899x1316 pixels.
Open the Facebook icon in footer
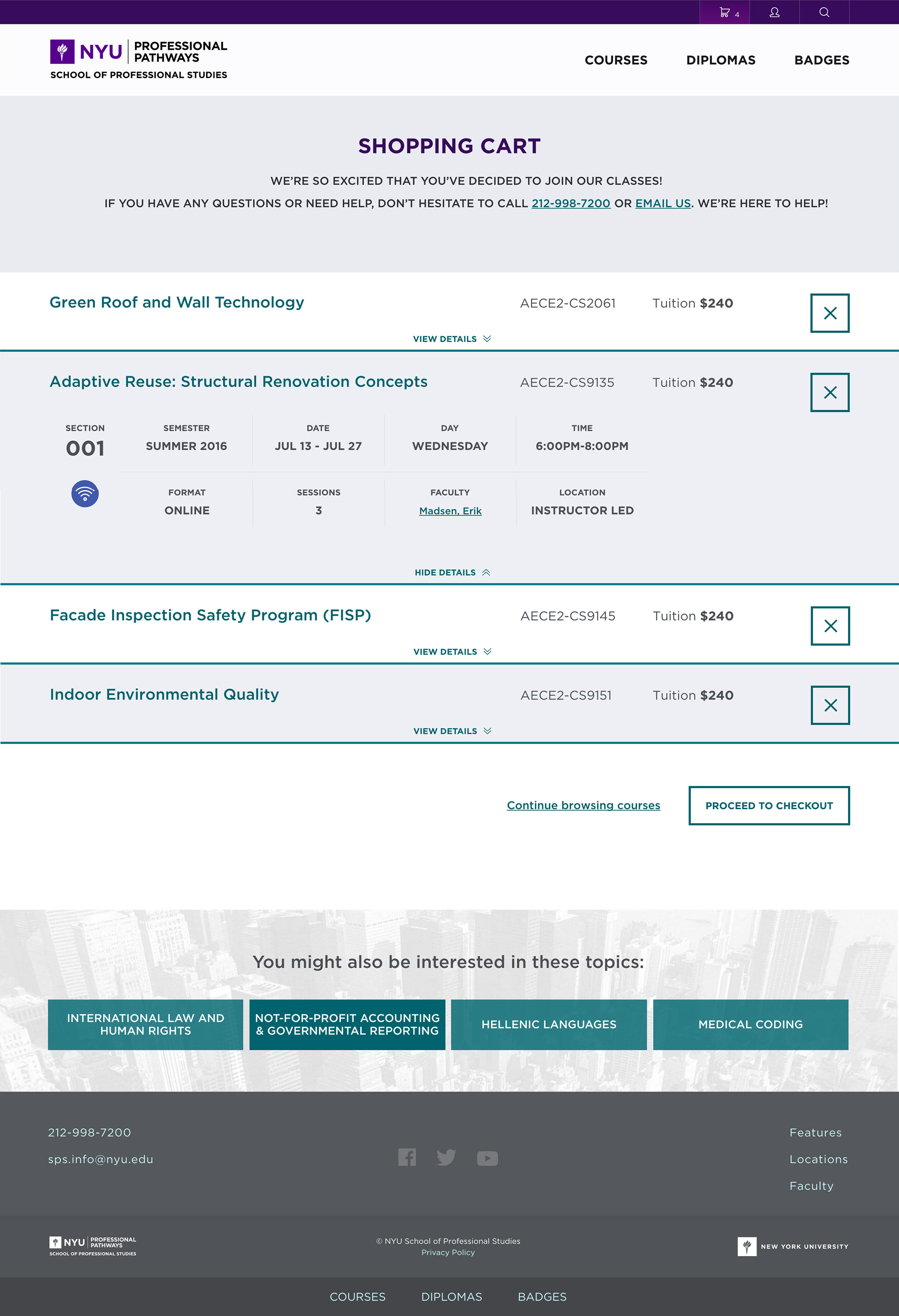pyautogui.click(x=407, y=1157)
